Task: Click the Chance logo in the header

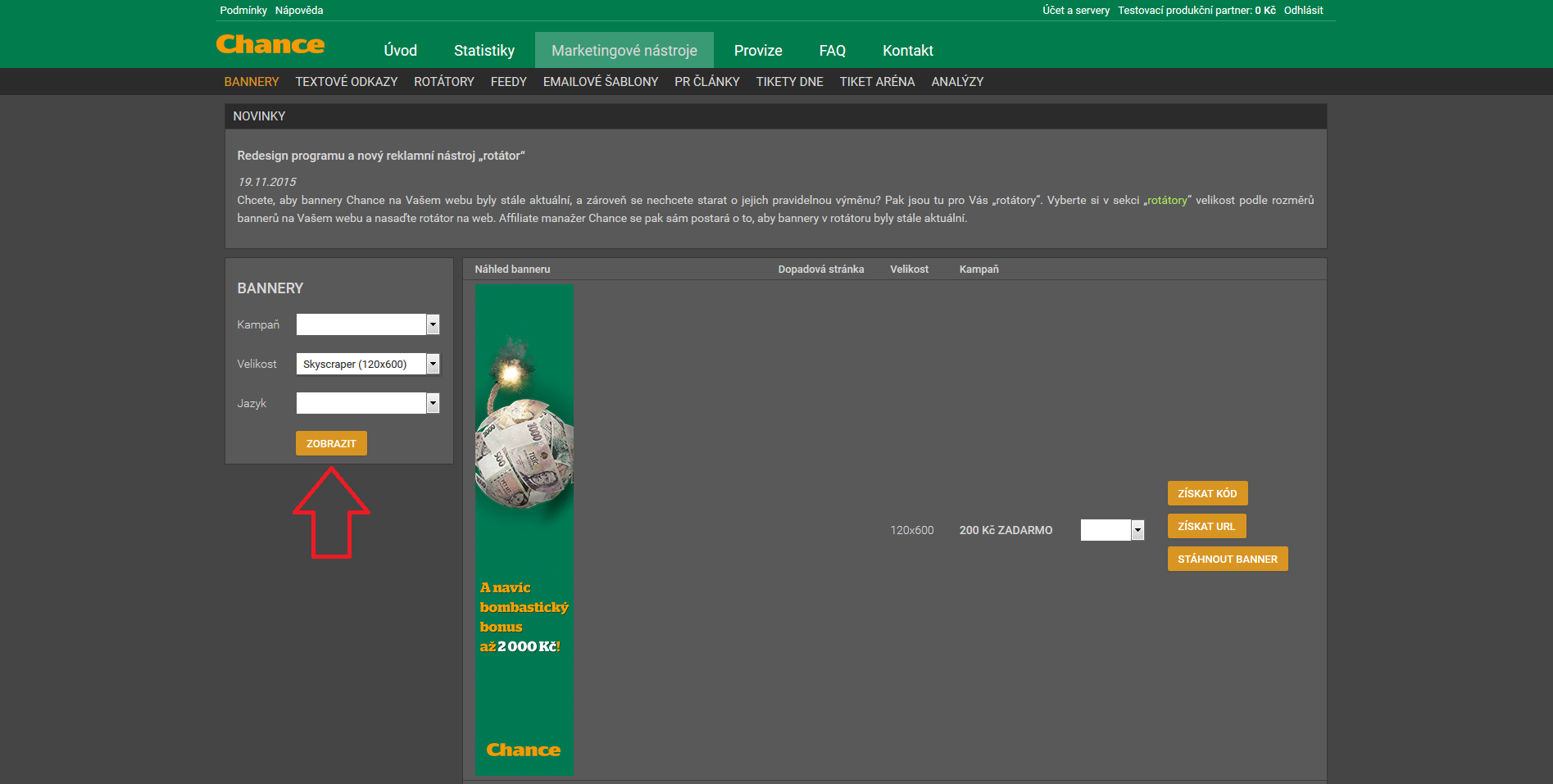Action: click(x=270, y=44)
